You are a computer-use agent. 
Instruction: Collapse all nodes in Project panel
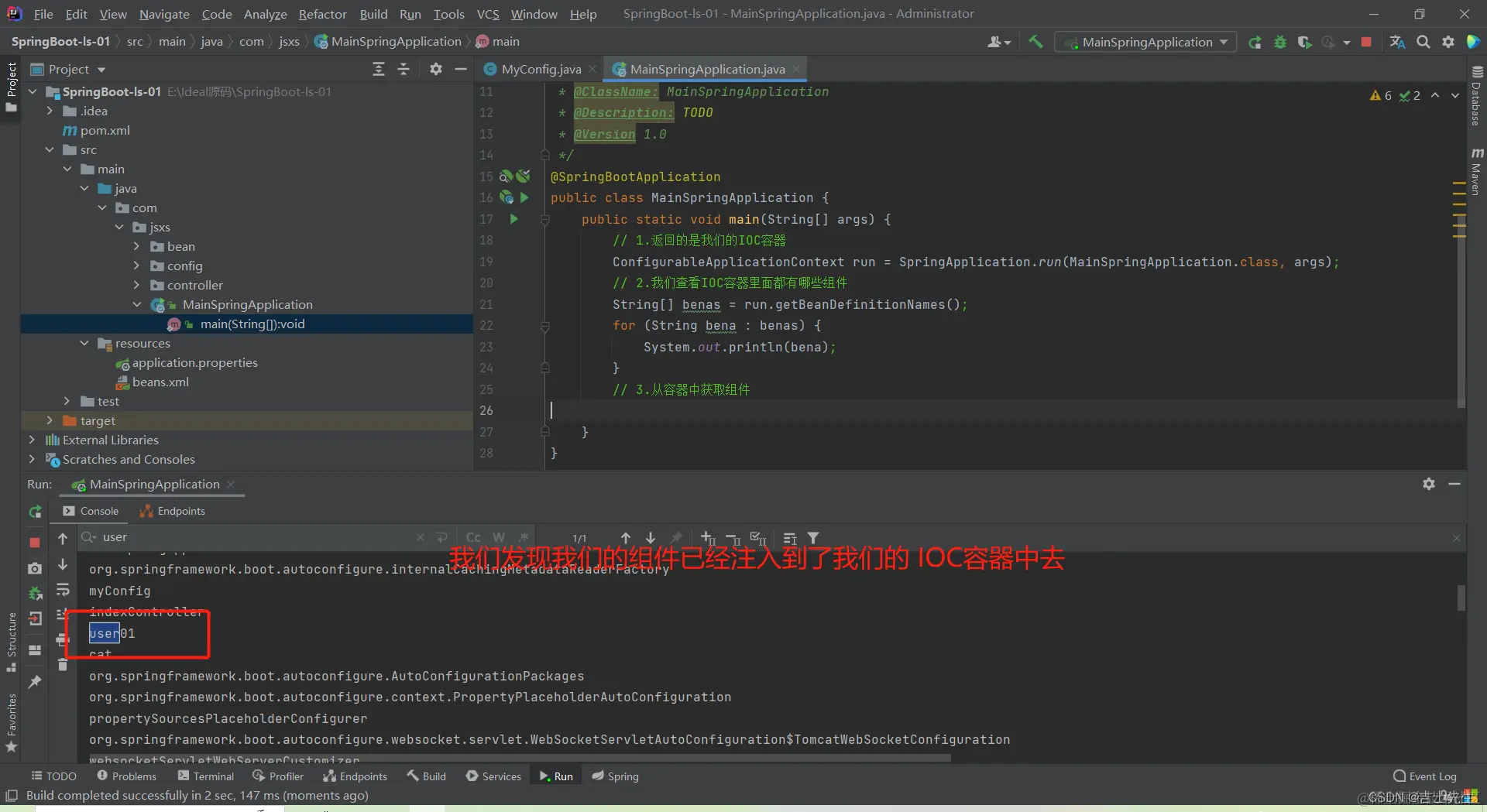point(404,69)
